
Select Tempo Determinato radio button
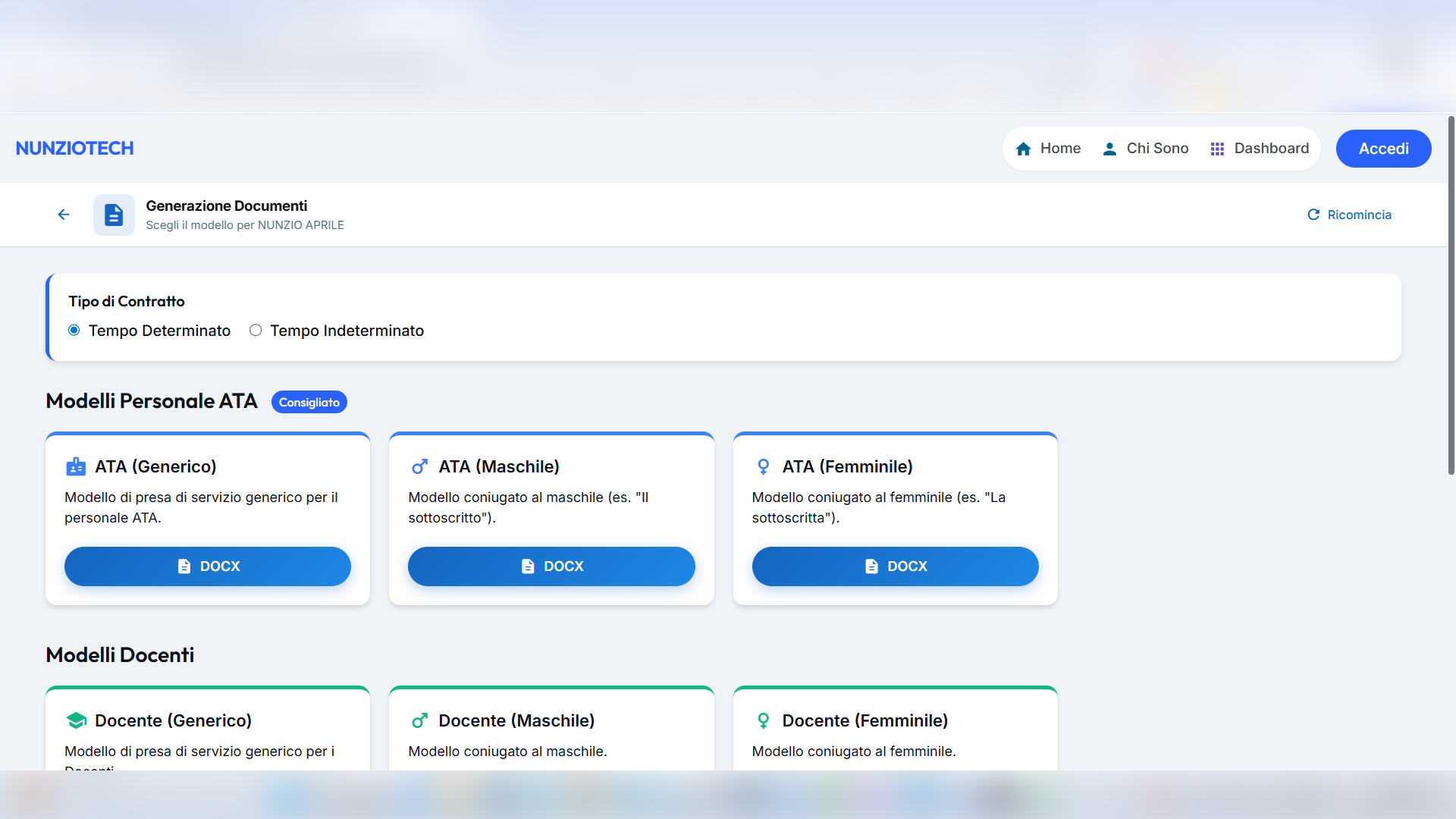click(74, 330)
